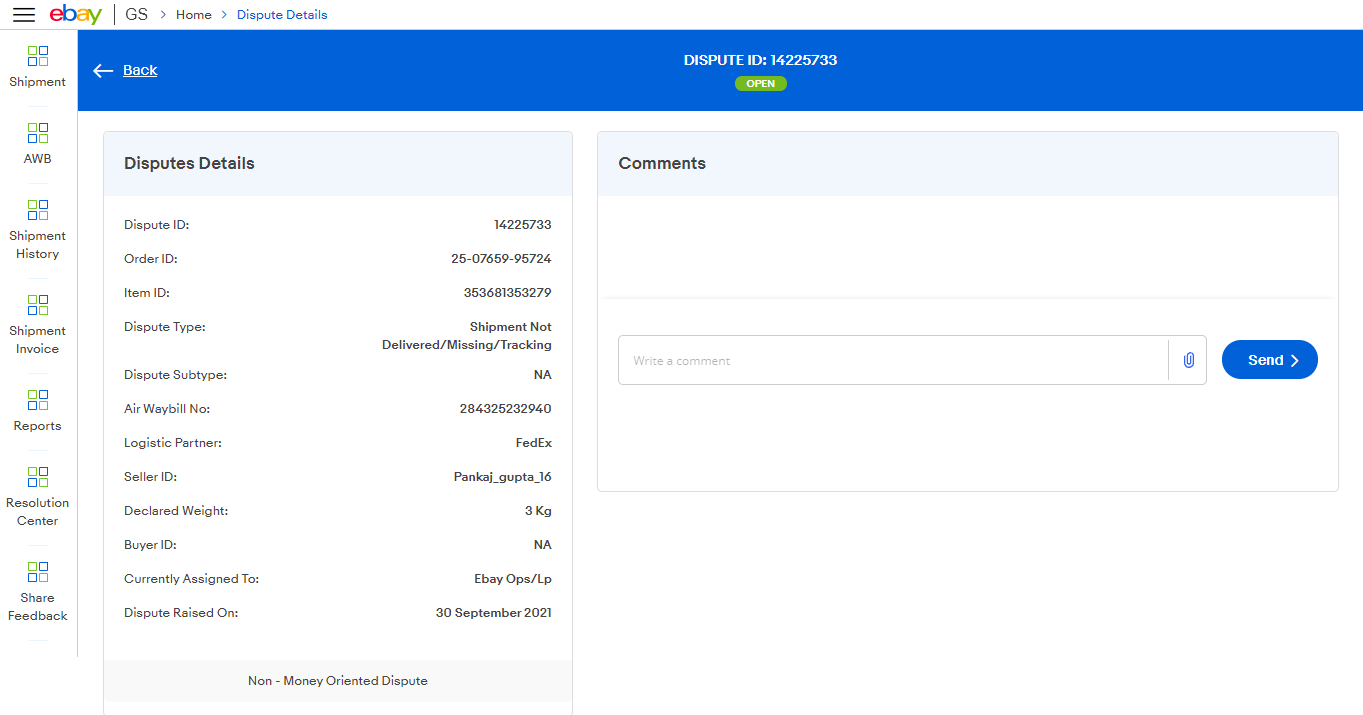Select the Home breadcrumb
Screen dimensions: 1363x715
click(194, 15)
